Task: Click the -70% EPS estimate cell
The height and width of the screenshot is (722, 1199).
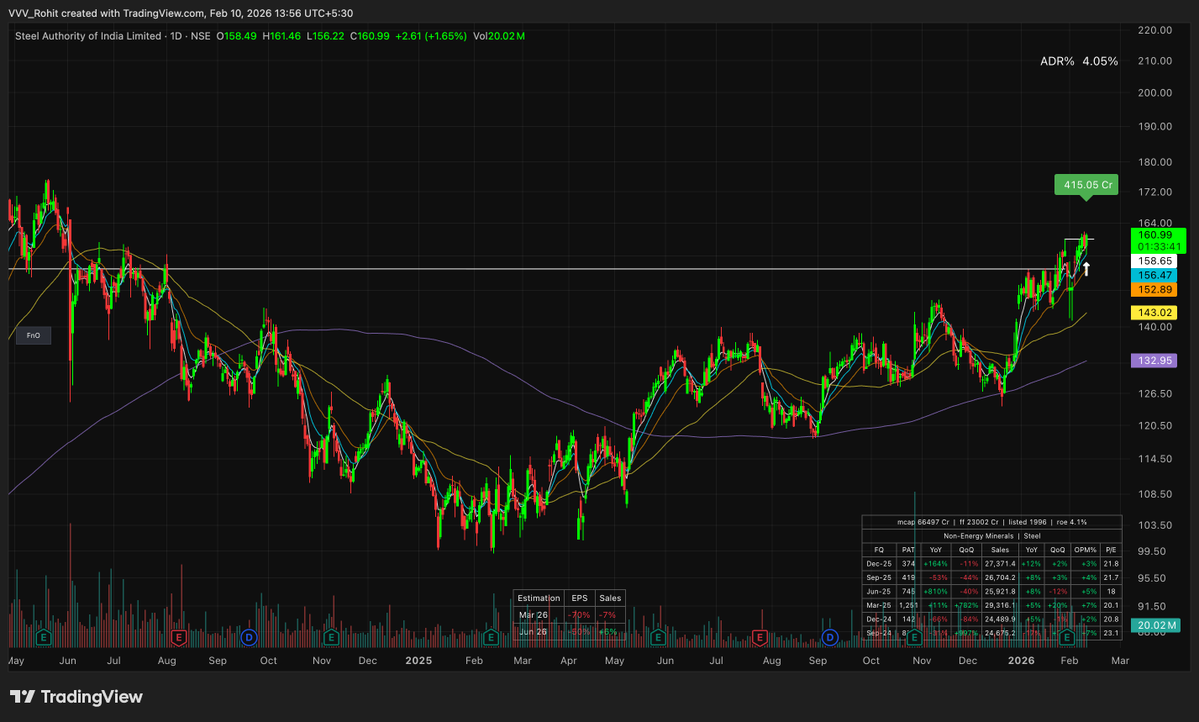Action: click(x=580, y=615)
